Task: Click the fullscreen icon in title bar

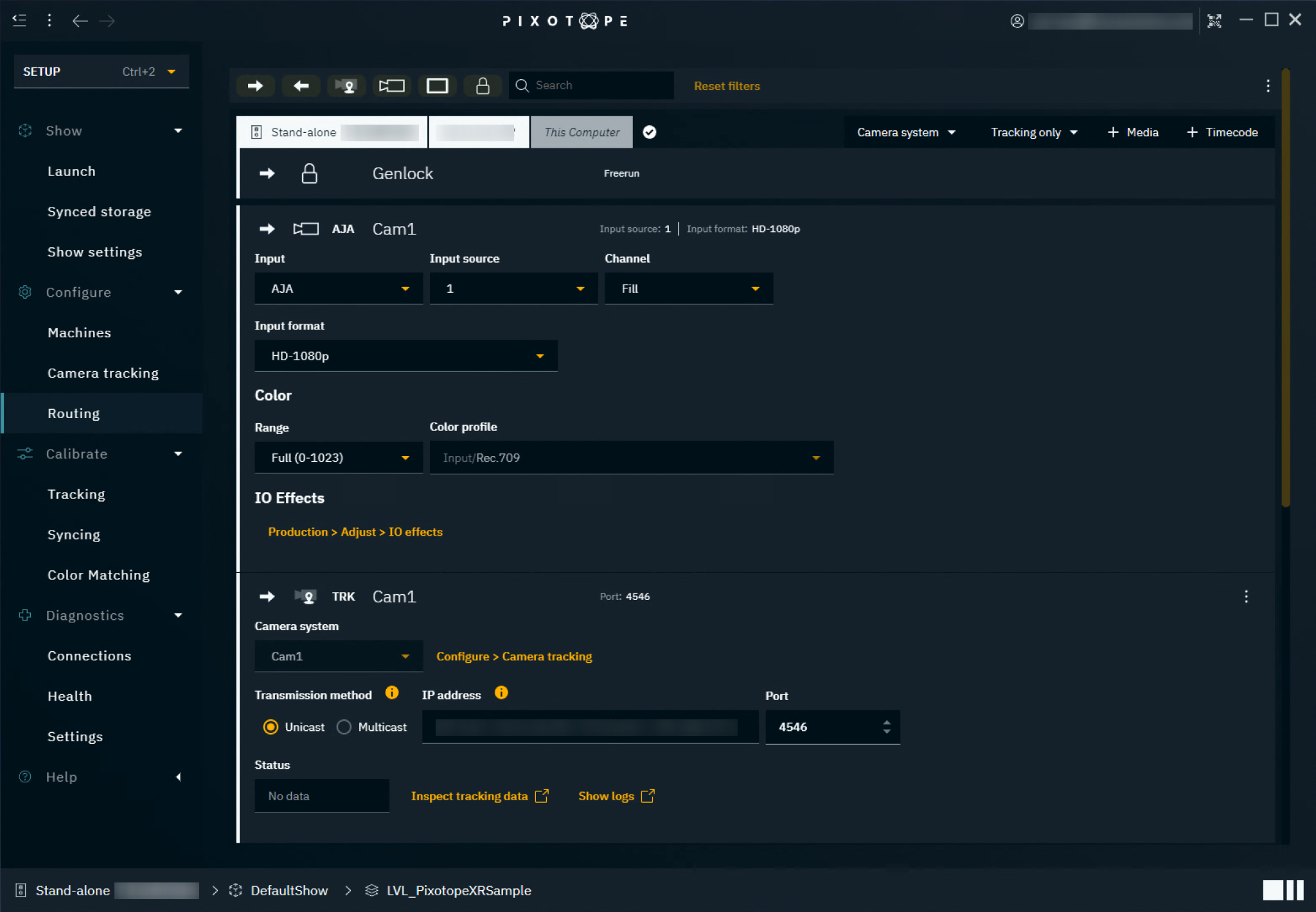Action: coord(1214,21)
